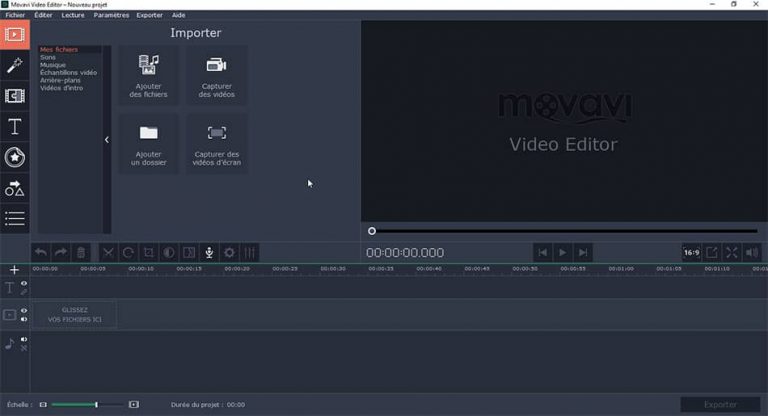Viewport: 768px width, 416px height.
Task: Click the Record audio microphone icon
Action: pyautogui.click(x=209, y=253)
